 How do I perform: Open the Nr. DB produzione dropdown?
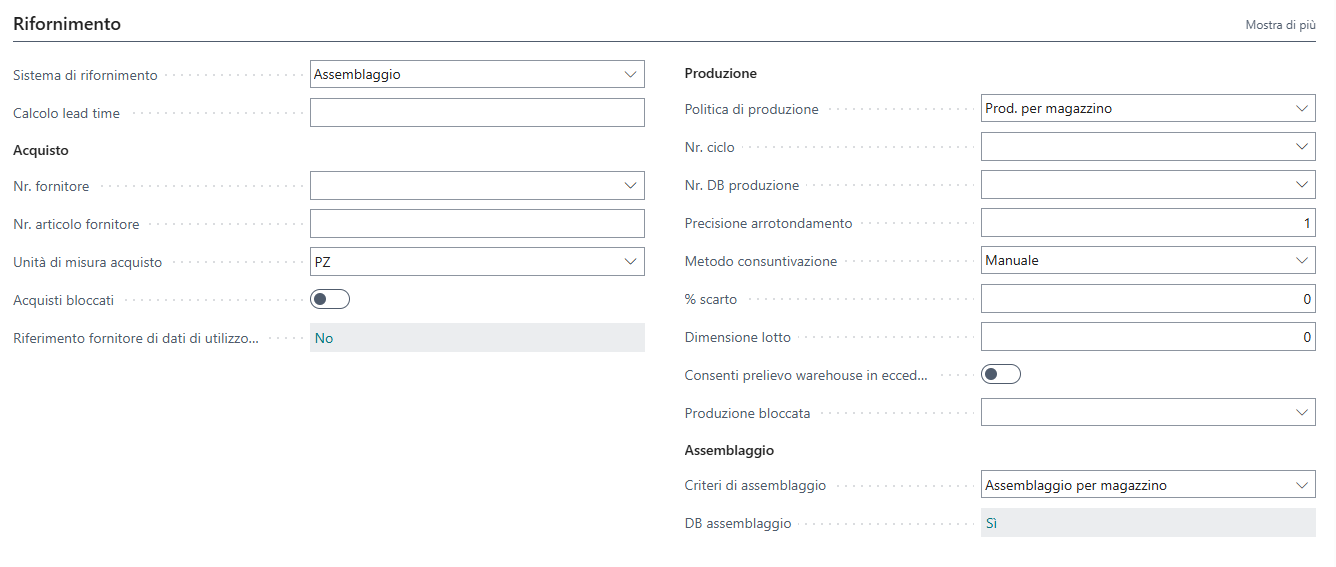click(x=1147, y=185)
